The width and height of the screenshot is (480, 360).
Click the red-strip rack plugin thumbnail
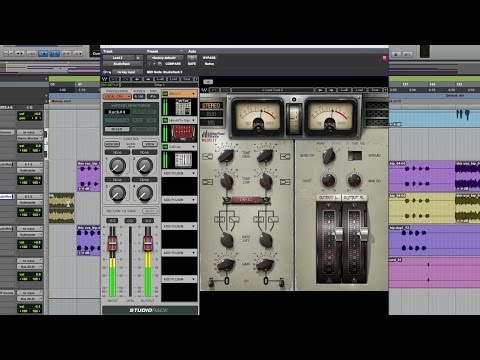[182, 133]
